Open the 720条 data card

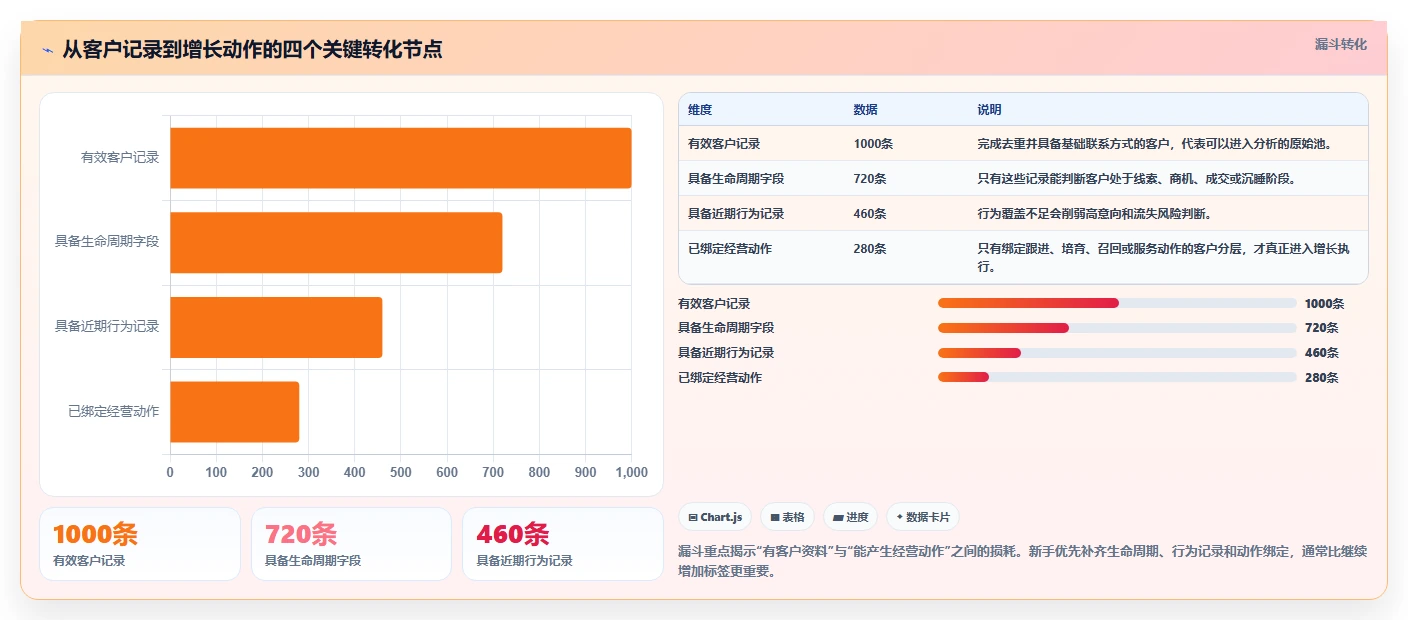352,544
